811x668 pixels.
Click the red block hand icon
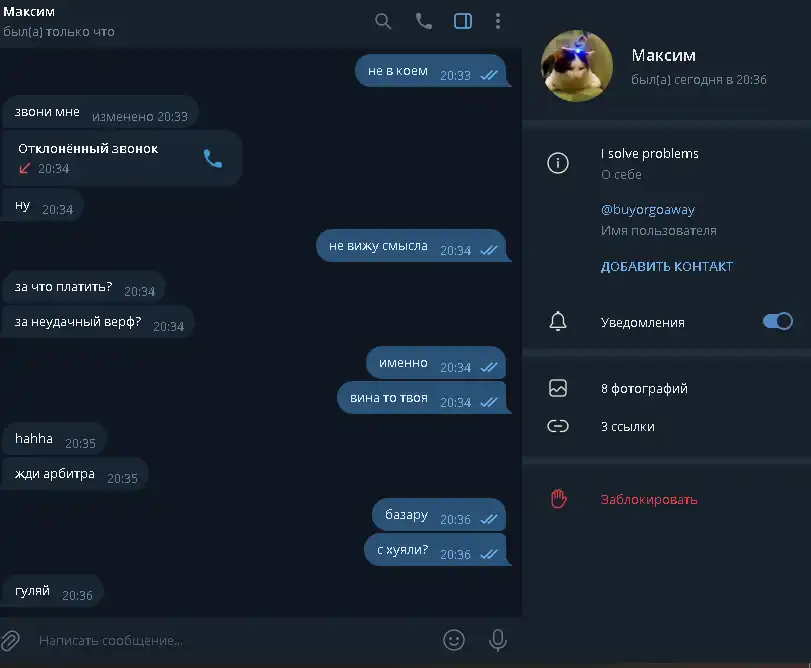coord(558,499)
